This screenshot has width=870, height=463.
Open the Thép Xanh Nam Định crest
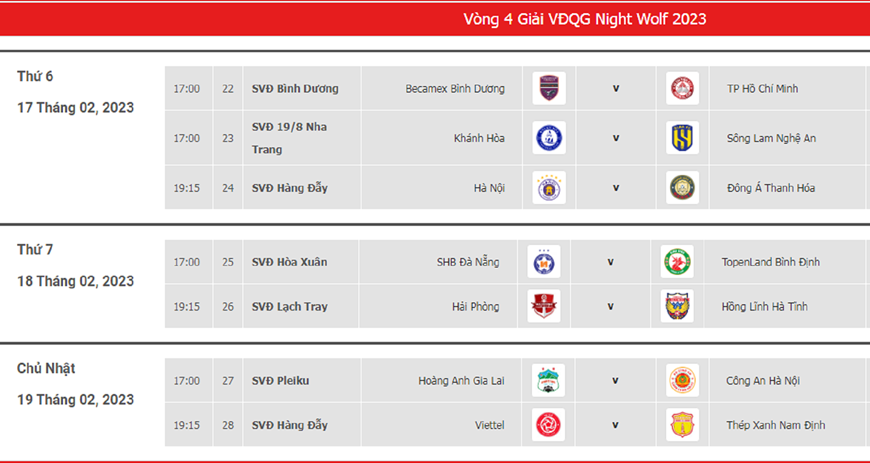682,425
